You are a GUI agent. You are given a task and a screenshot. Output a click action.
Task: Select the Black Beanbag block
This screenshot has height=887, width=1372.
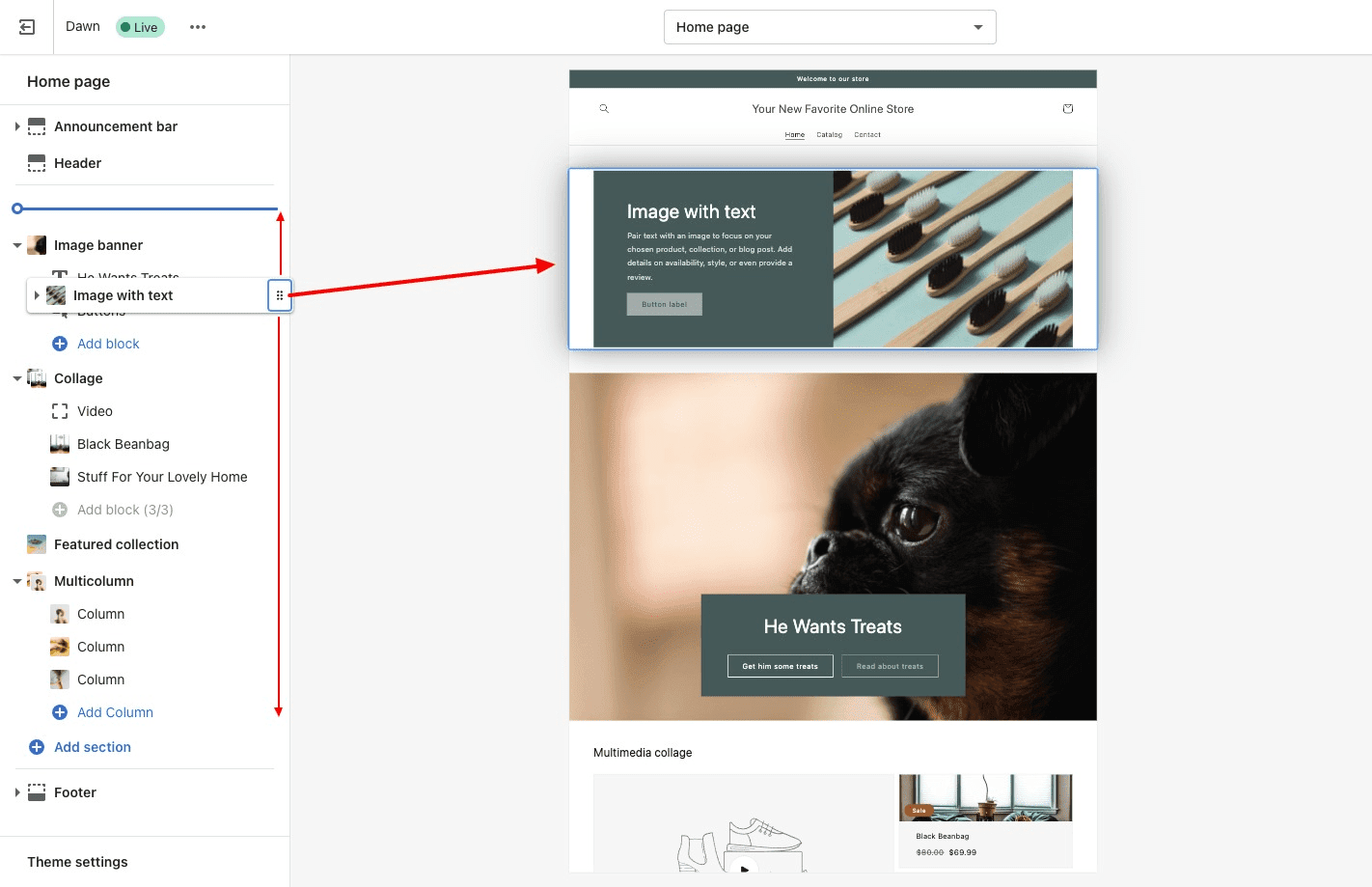[123, 443]
